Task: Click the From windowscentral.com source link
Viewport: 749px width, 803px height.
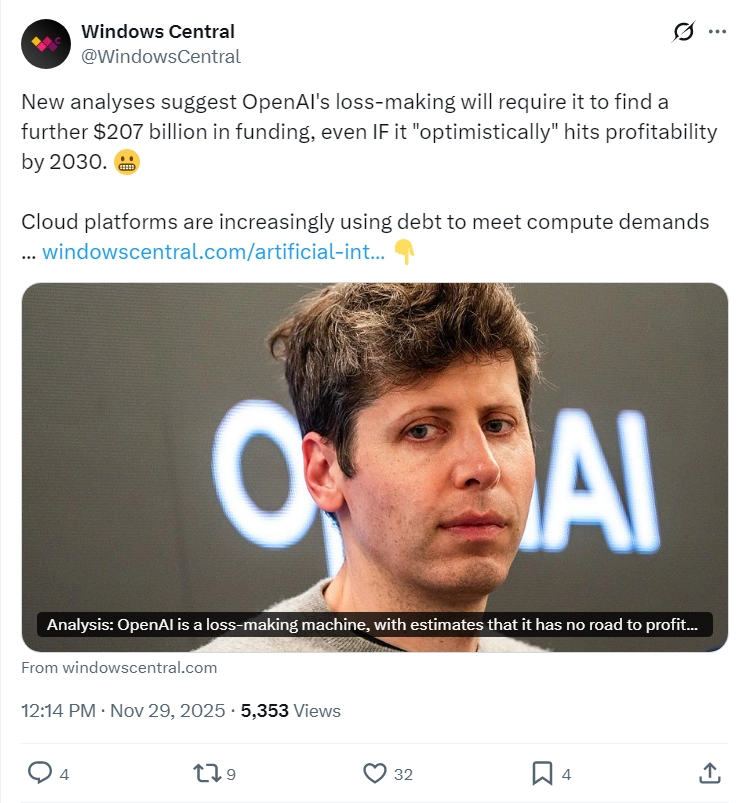Action: pyautogui.click(x=120, y=667)
